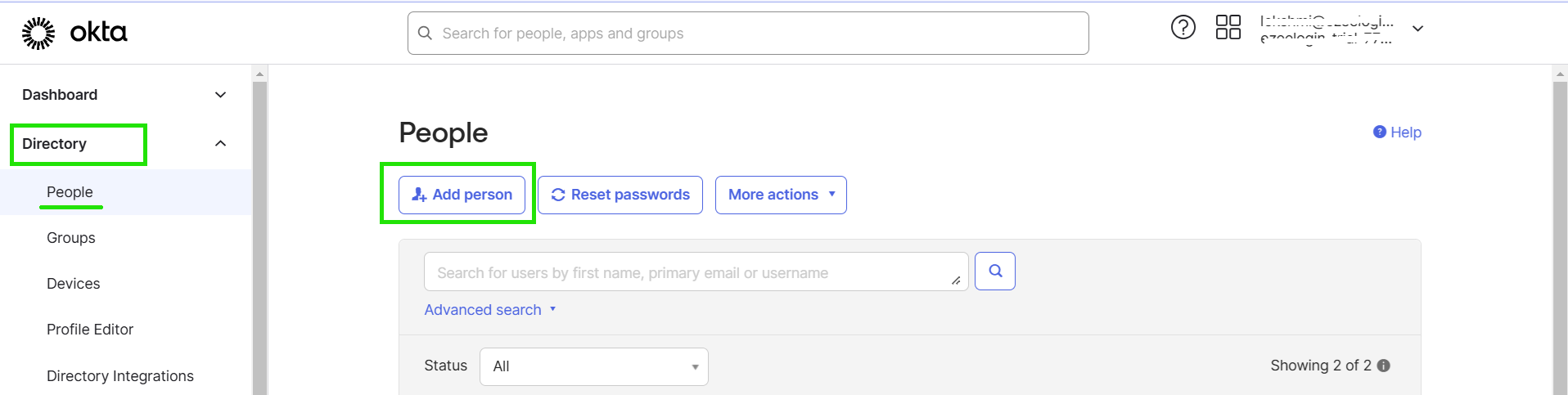This screenshot has height=395, width=1568.
Task: Go to Groups in sidebar
Action: [71, 238]
